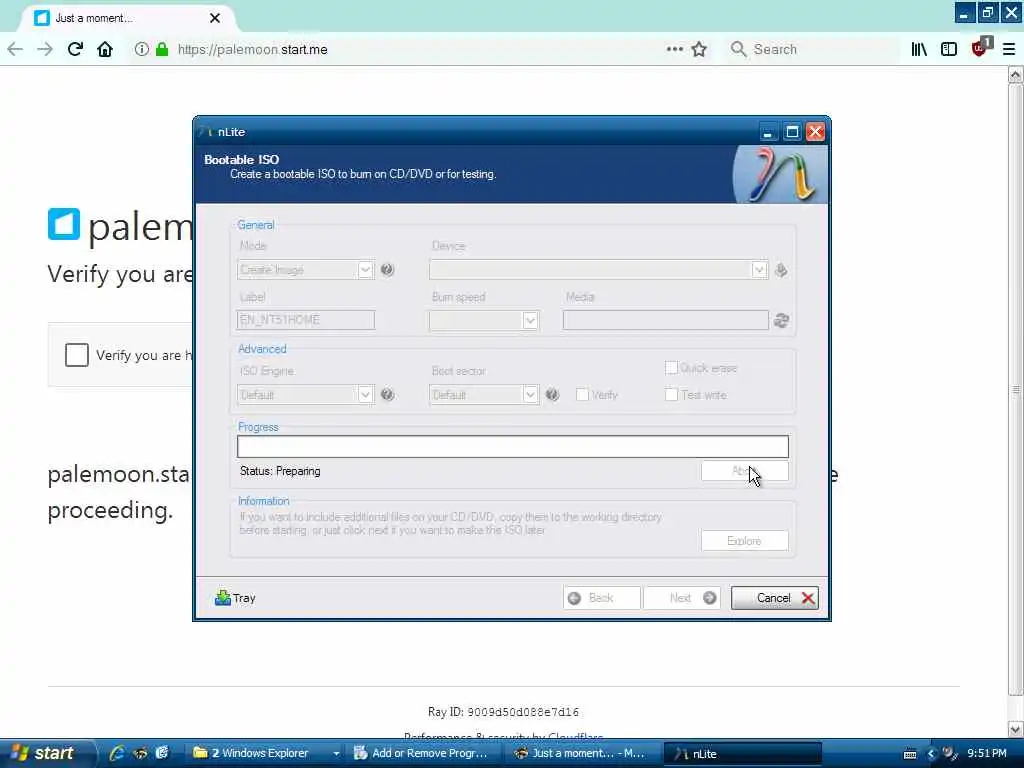Click the eject icon beside Device
The image size is (1024, 768).
(781, 270)
